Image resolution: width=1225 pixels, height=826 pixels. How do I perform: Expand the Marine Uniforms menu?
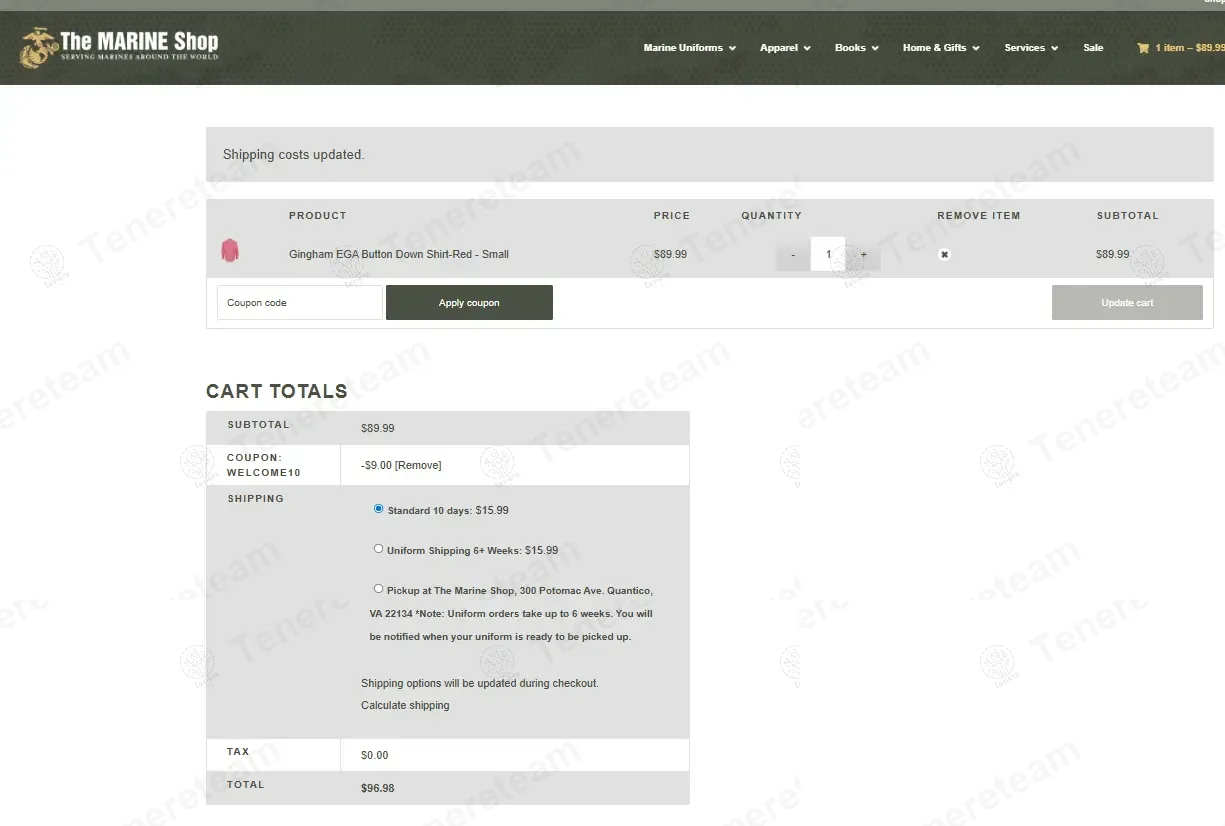689,48
